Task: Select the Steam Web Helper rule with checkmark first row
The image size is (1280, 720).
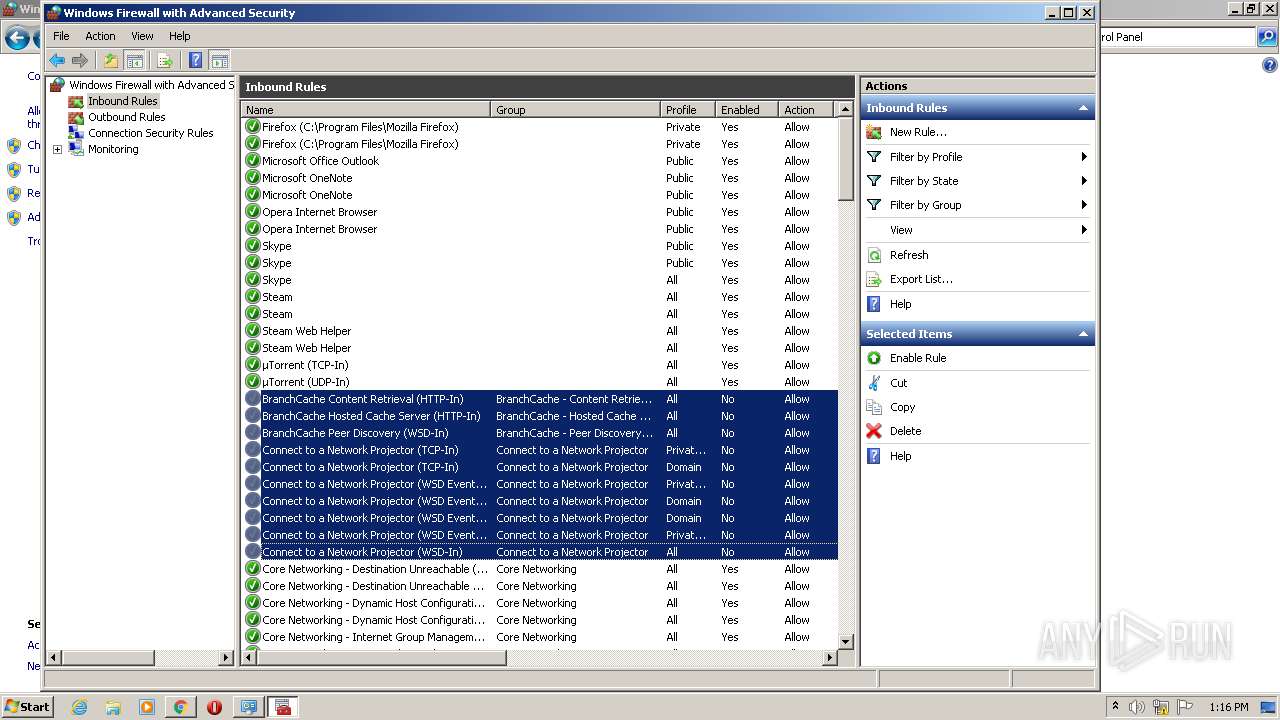Action: [x=540, y=331]
